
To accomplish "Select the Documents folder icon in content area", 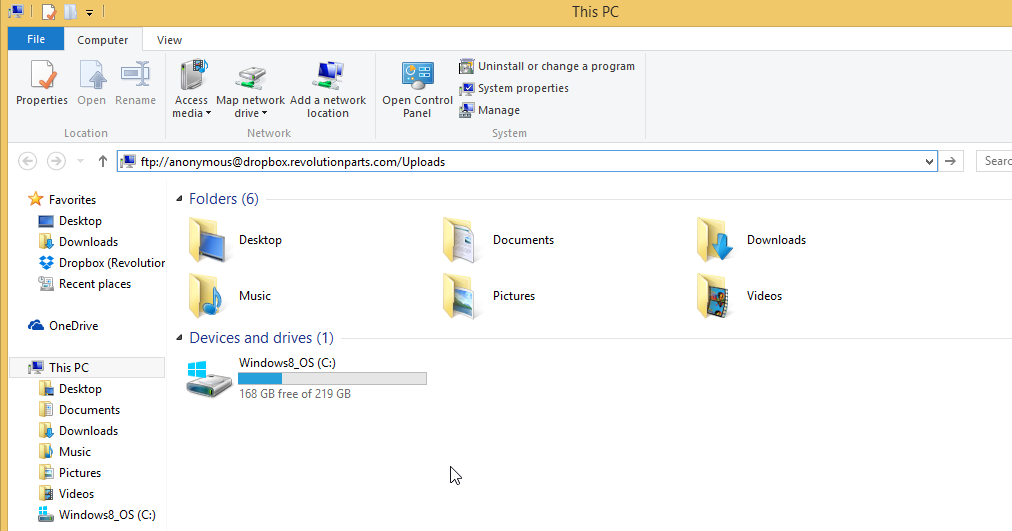I will pos(461,240).
